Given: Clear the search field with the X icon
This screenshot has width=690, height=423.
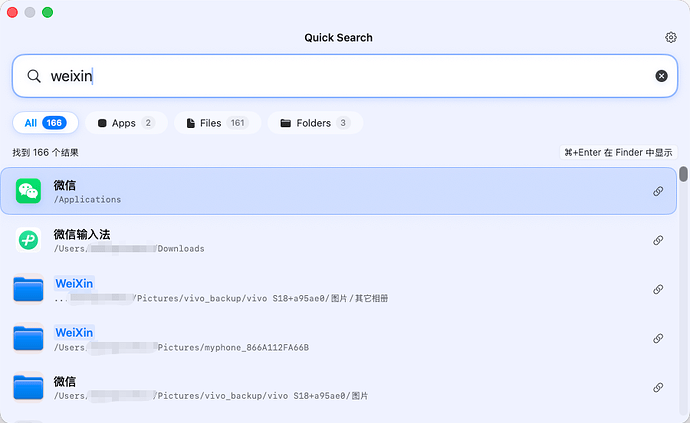Looking at the screenshot, I should click(661, 76).
